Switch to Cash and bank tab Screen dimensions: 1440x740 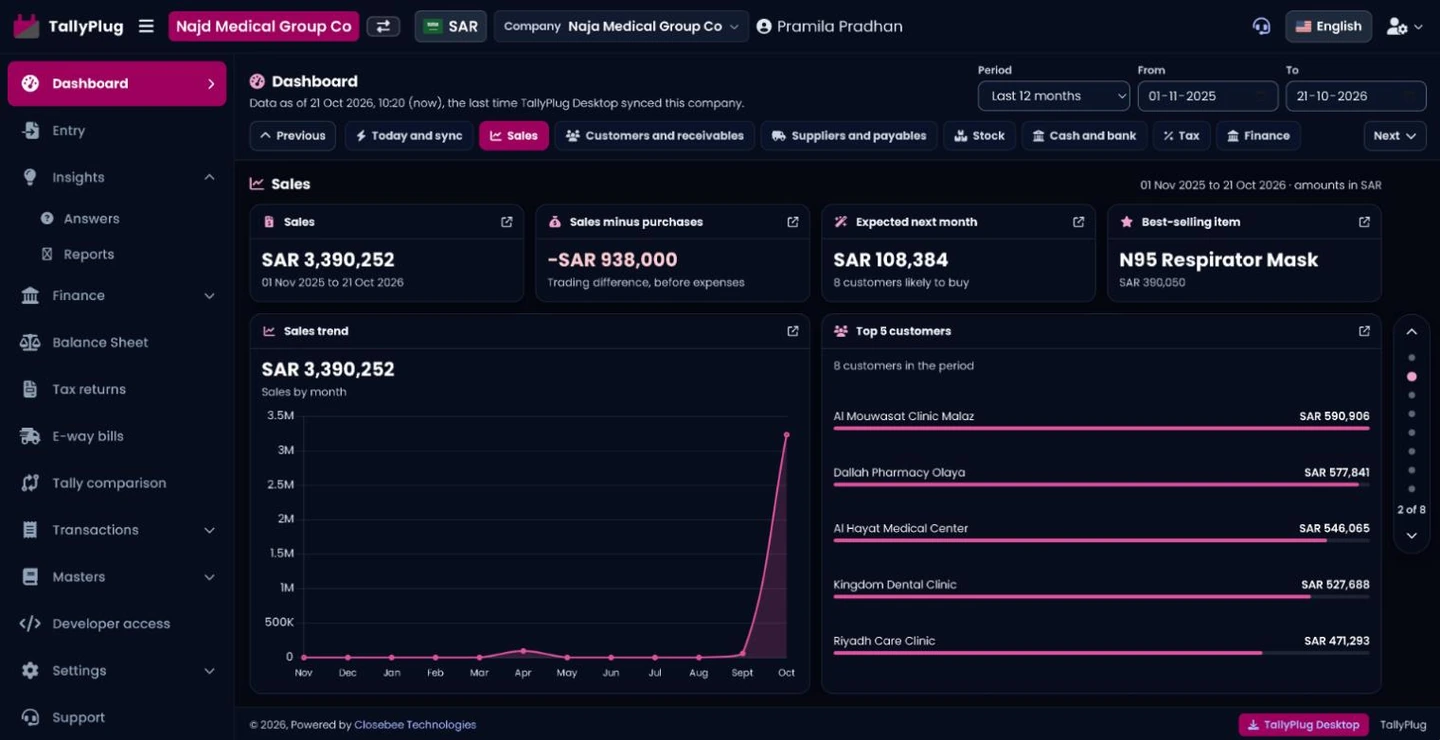click(1084, 136)
